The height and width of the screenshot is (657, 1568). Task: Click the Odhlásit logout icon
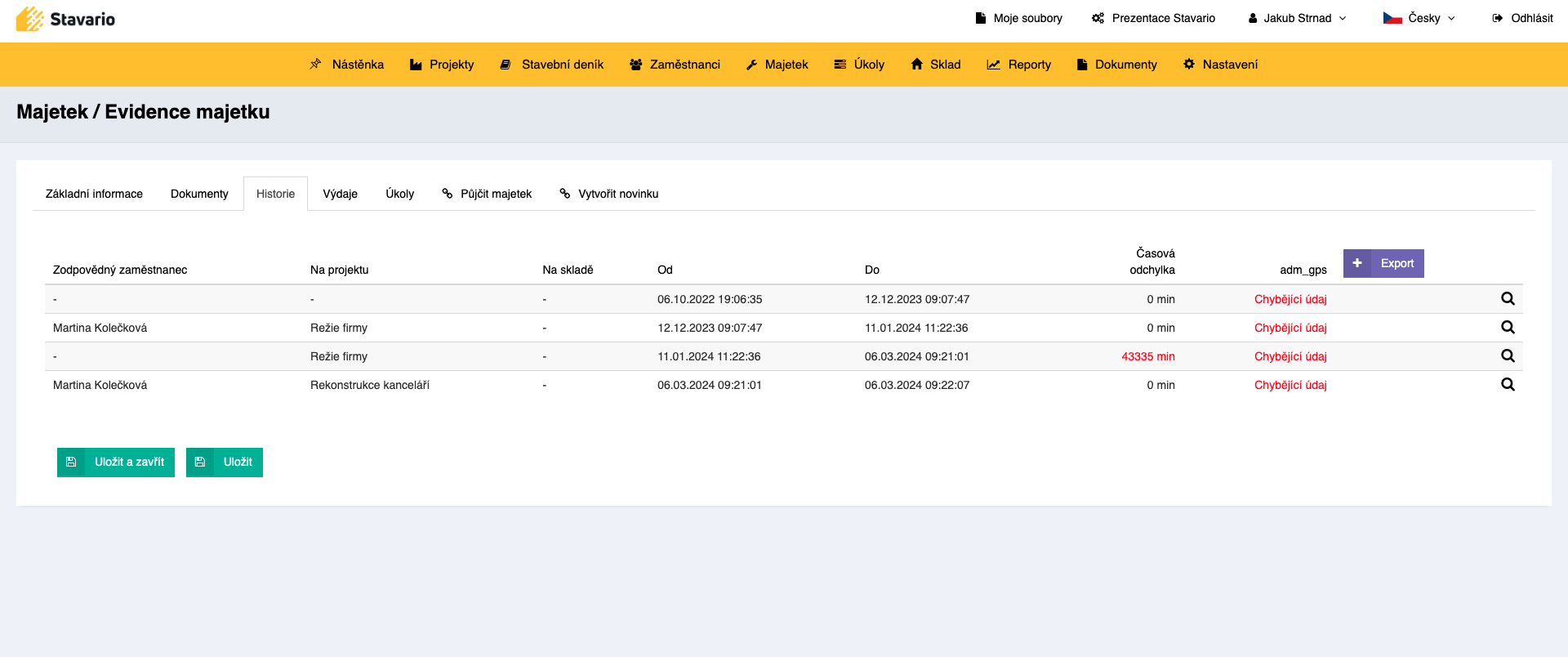pos(1497,18)
